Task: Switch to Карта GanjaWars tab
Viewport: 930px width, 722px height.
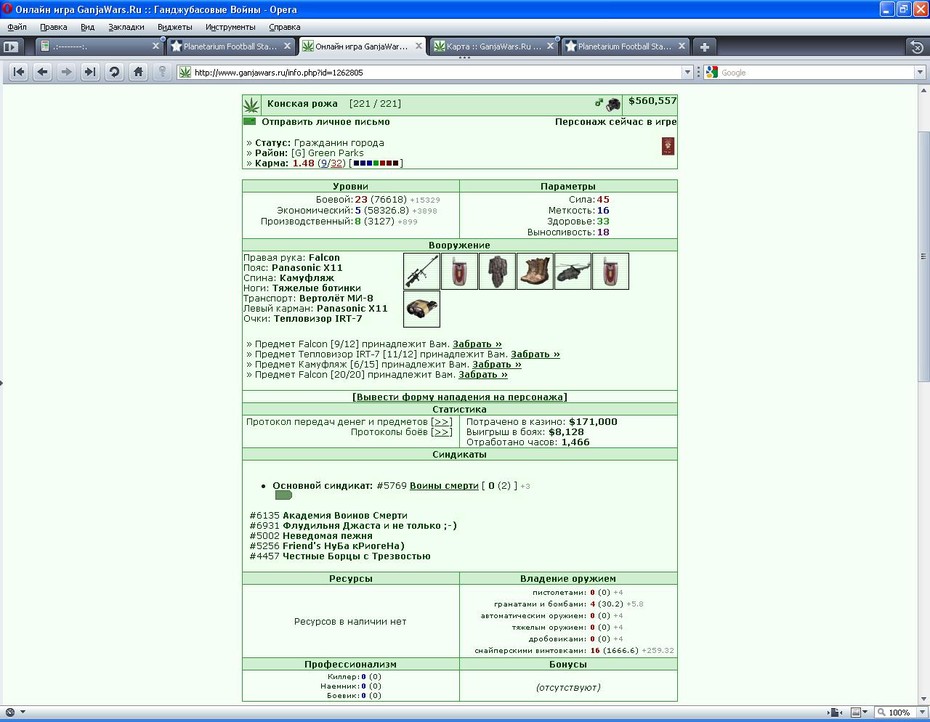Action: [x=493, y=46]
